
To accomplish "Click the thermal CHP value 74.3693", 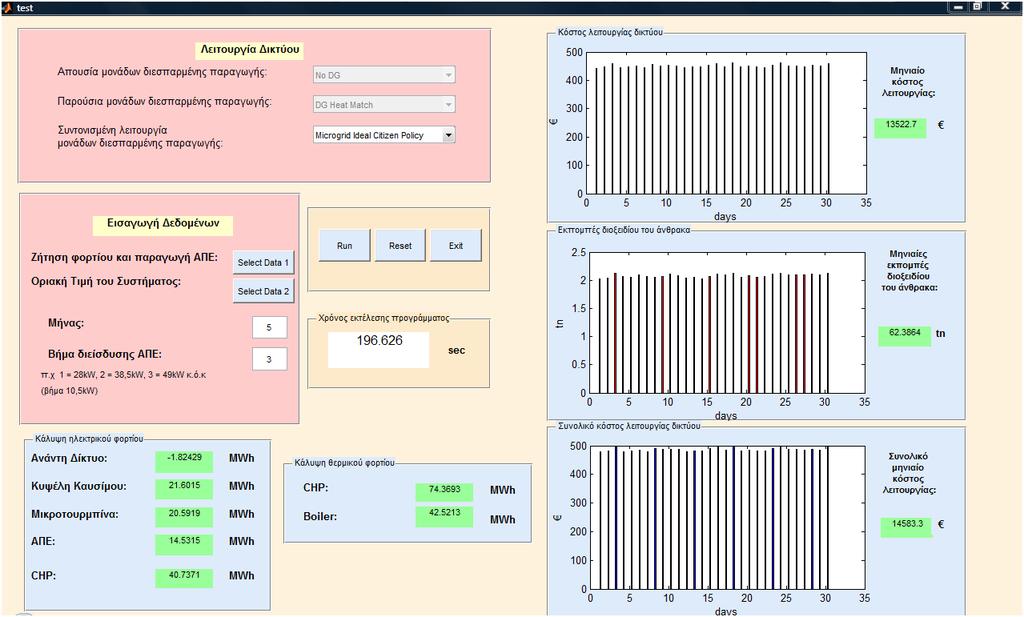I will pos(444,492).
